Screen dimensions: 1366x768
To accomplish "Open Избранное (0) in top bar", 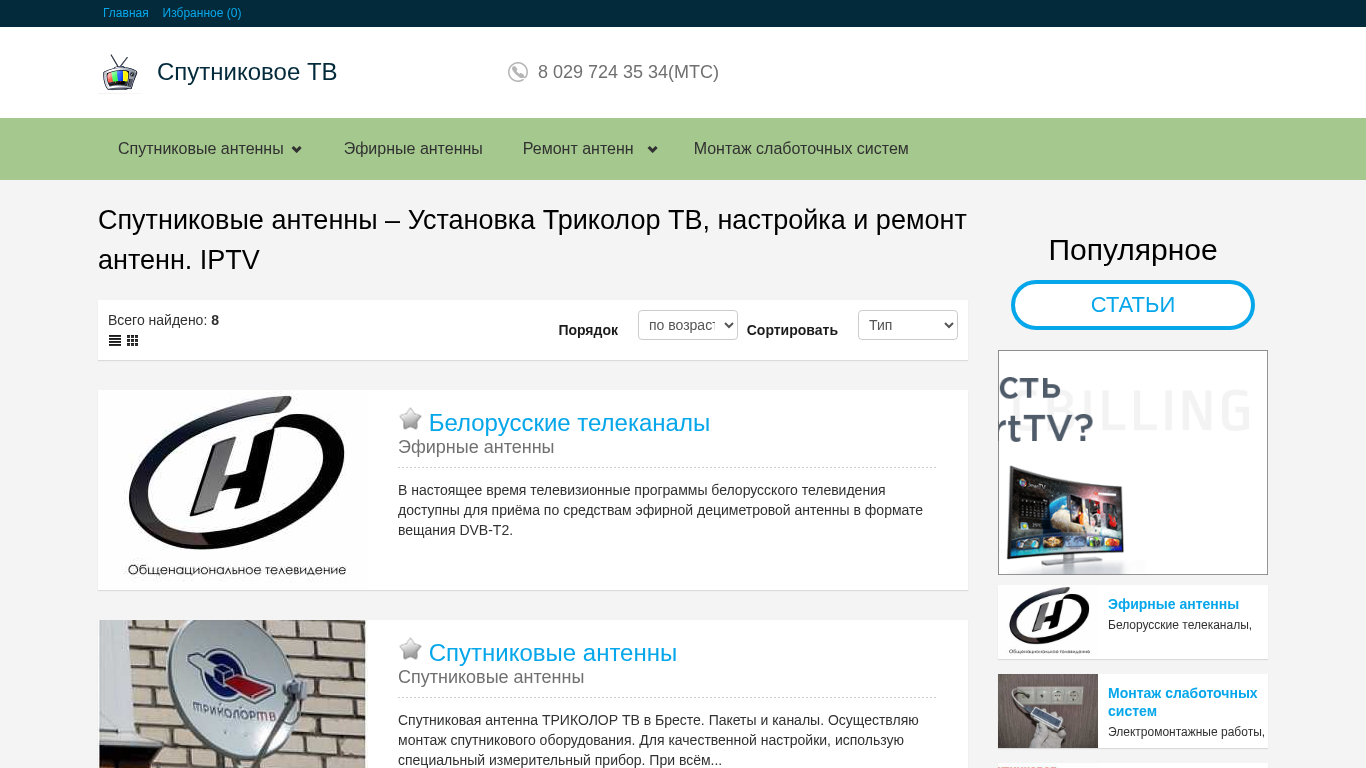I will pyautogui.click(x=202, y=13).
